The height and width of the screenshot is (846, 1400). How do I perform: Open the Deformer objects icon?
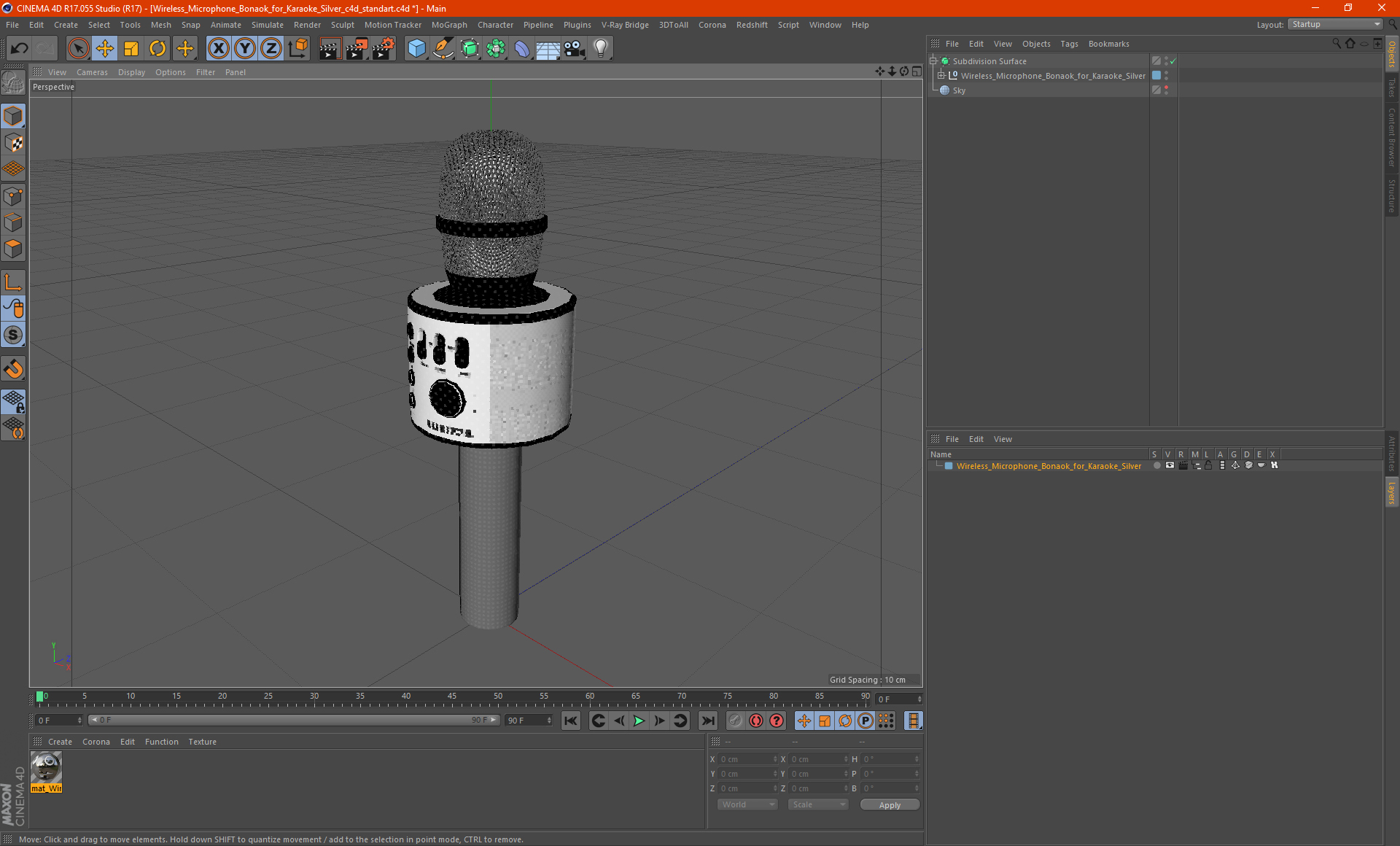522,48
